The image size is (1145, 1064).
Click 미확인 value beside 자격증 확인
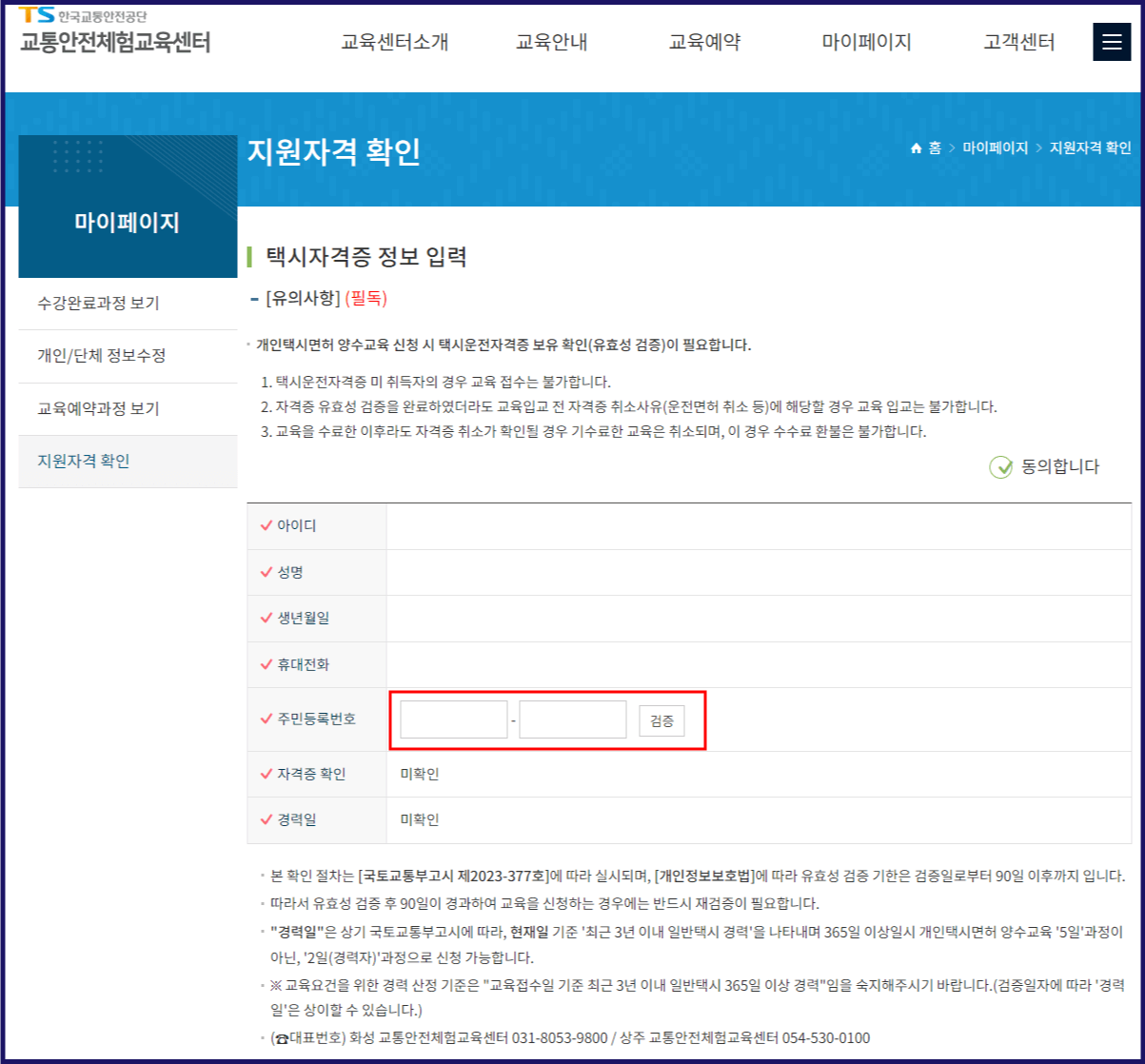(x=420, y=774)
